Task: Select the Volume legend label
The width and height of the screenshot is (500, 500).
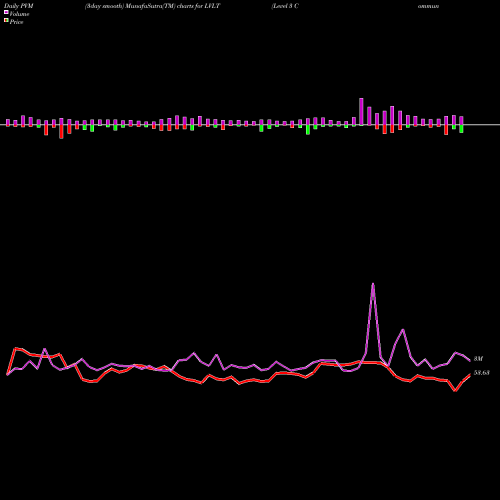Action: click(19, 14)
